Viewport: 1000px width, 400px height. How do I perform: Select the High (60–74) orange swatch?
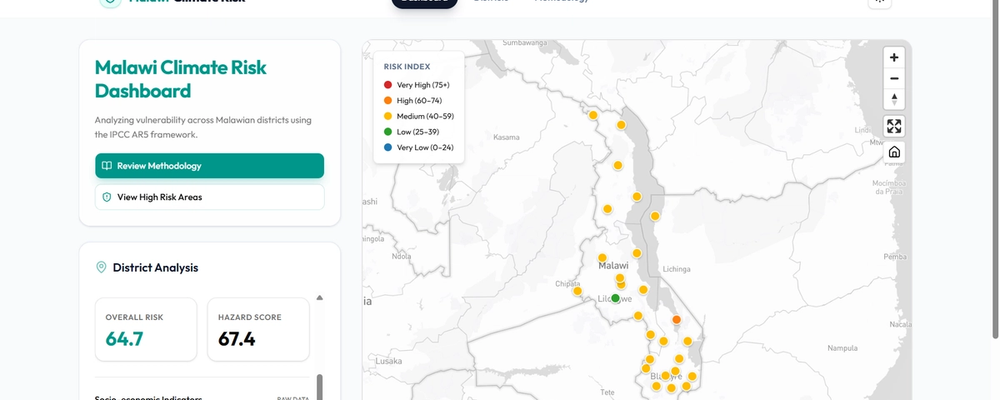(388, 101)
